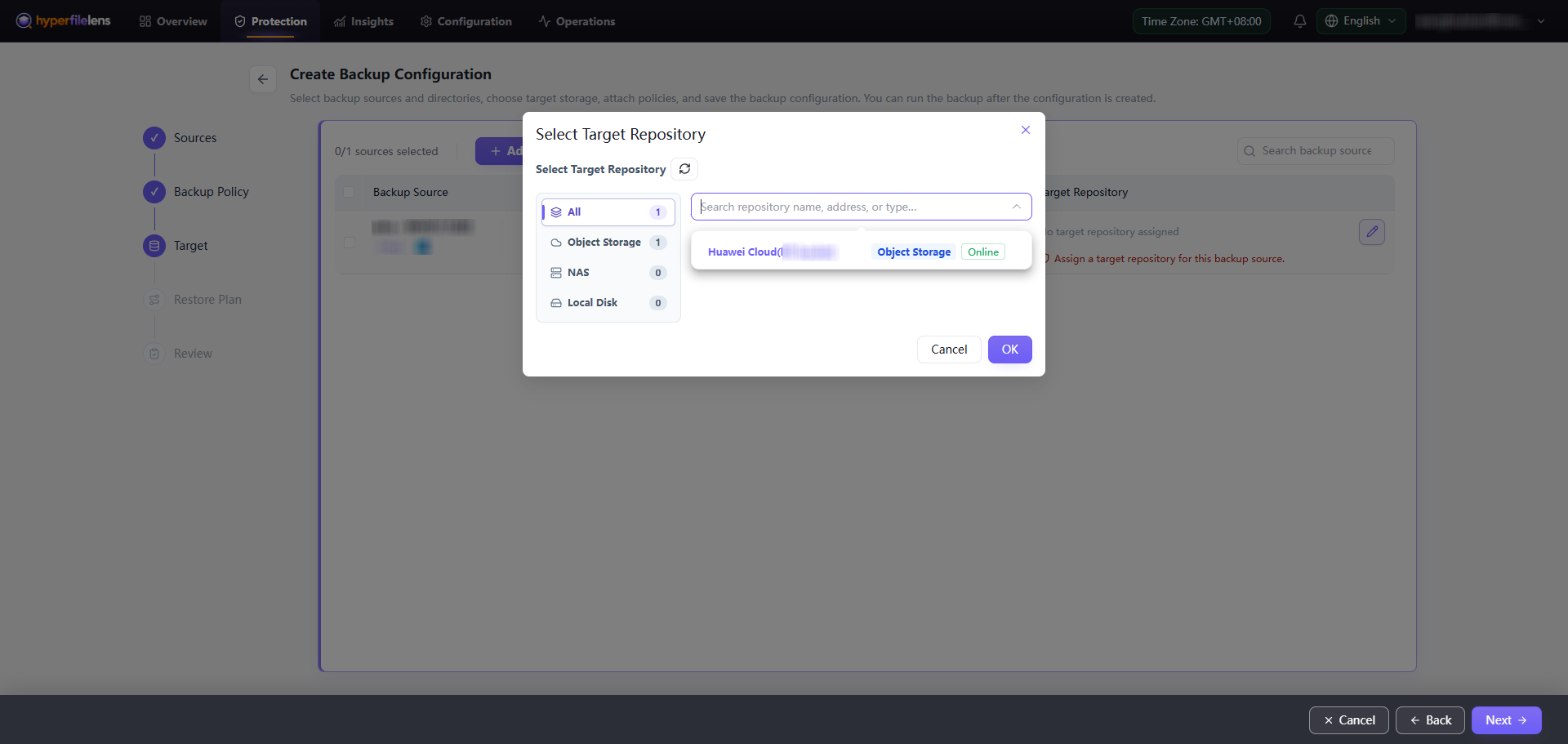Click the Backup Policy step checkmark icon
This screenshot has height=744, width=1568.
[x=154, y=192]
